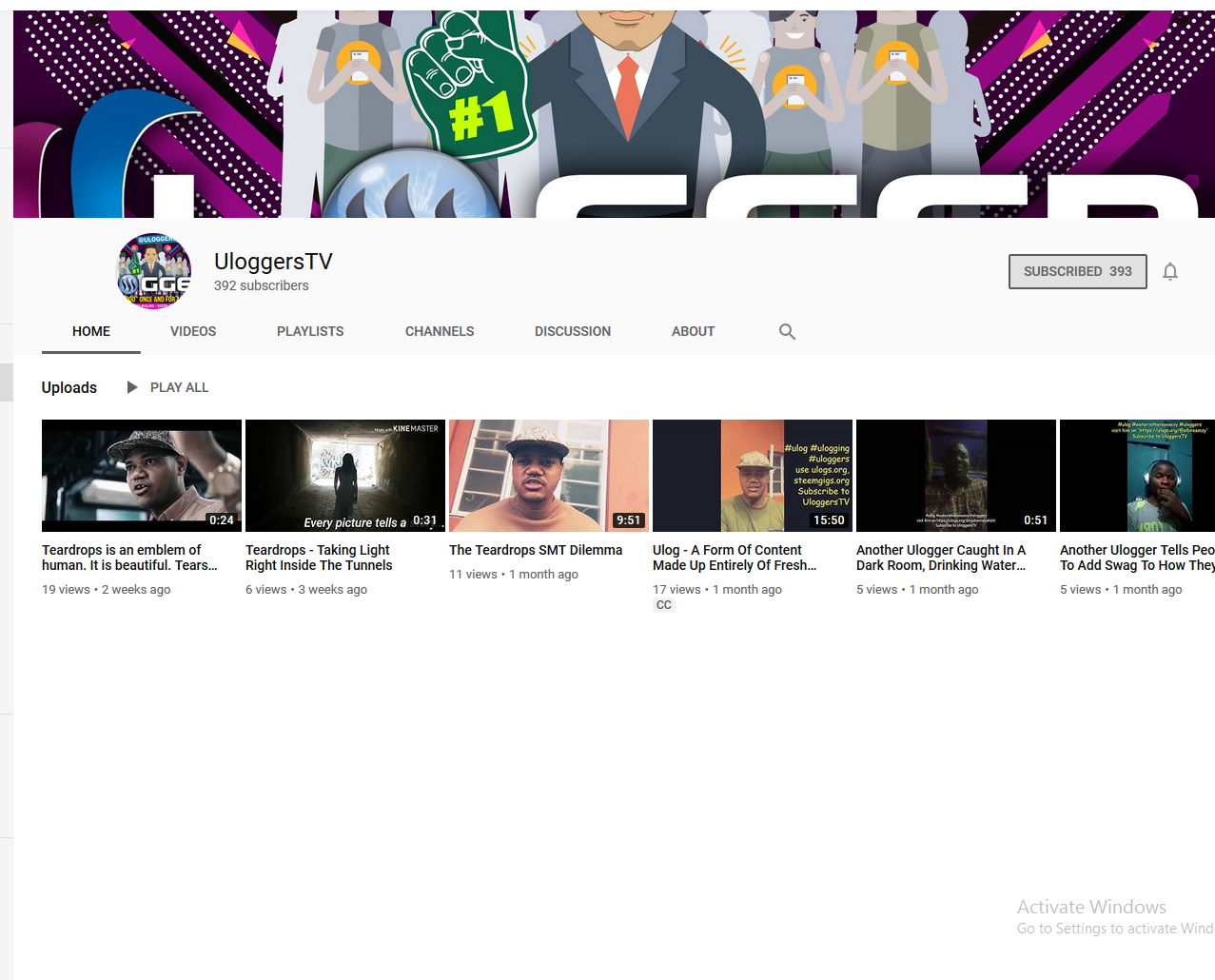Click the 15:50 video thumbnail
The image size is (1215, 980).
click(x=753, y=476)
